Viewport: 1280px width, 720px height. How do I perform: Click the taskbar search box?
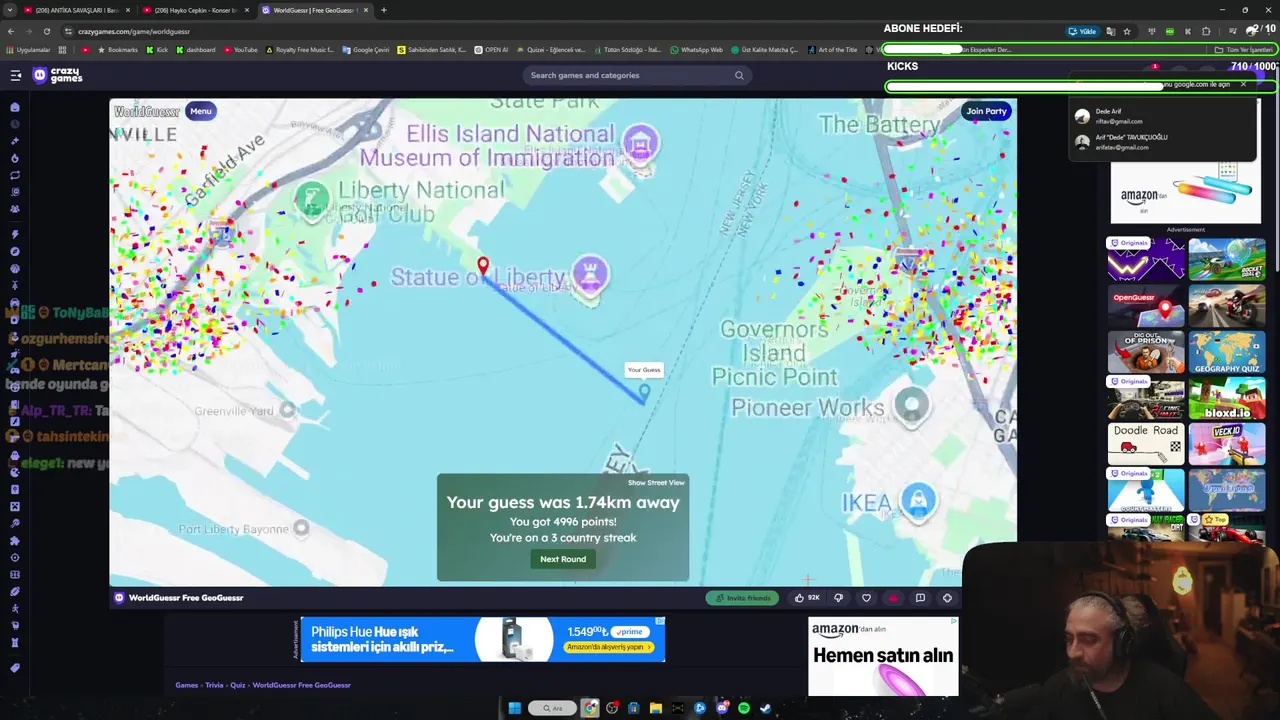(553, 708)
